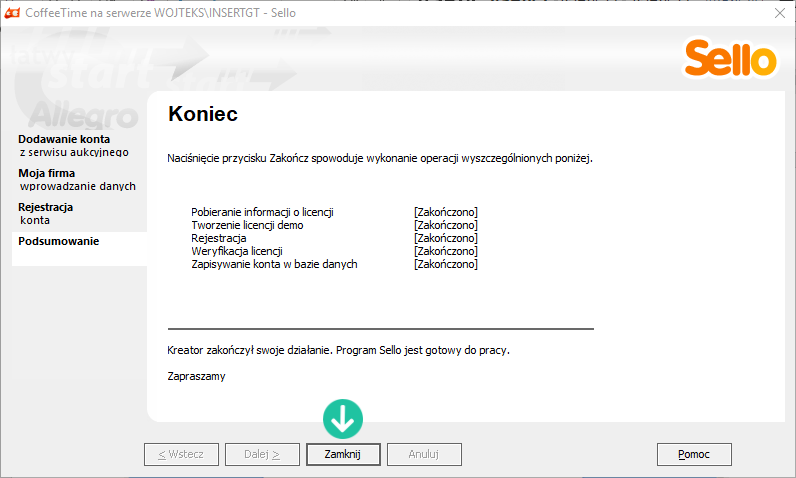The width and height of the screenshot is (796, 478).
Task: Click the disabled Anuluj button
Action: pyautogui.click(x=424, y=454)
